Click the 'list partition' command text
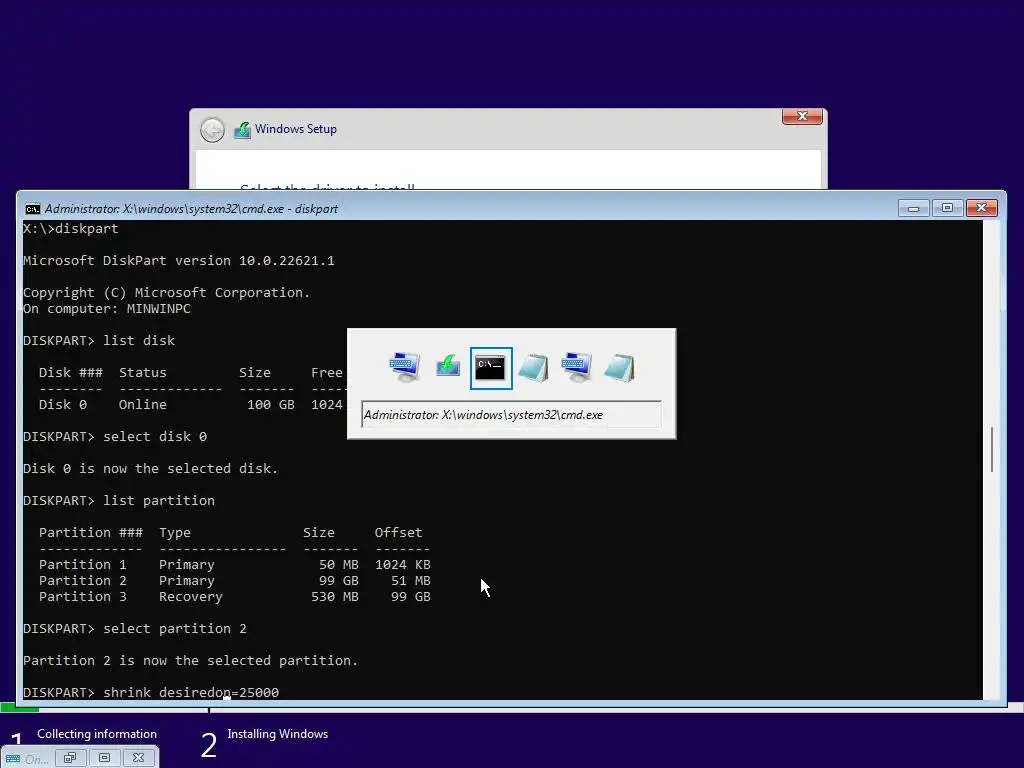Screen dimensions: 1024x768 (x=159, y=500)
